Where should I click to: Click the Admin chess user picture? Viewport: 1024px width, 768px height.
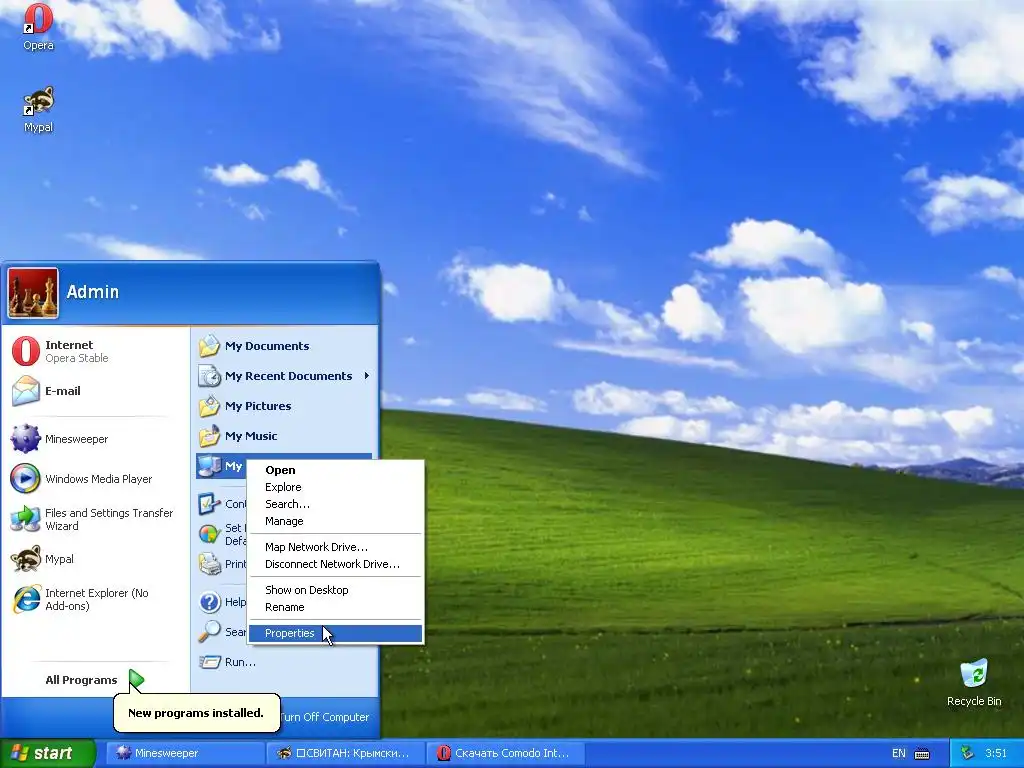click(33, 293)
